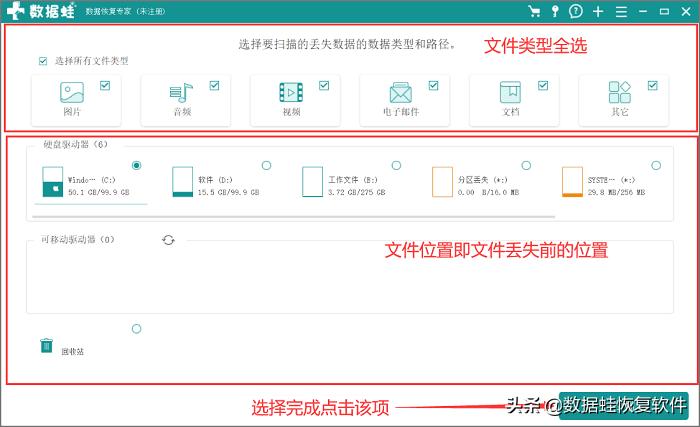Click the 分区丢失 lost partition icon
Viewport: 700px width, 427px height.
[442, 182]
